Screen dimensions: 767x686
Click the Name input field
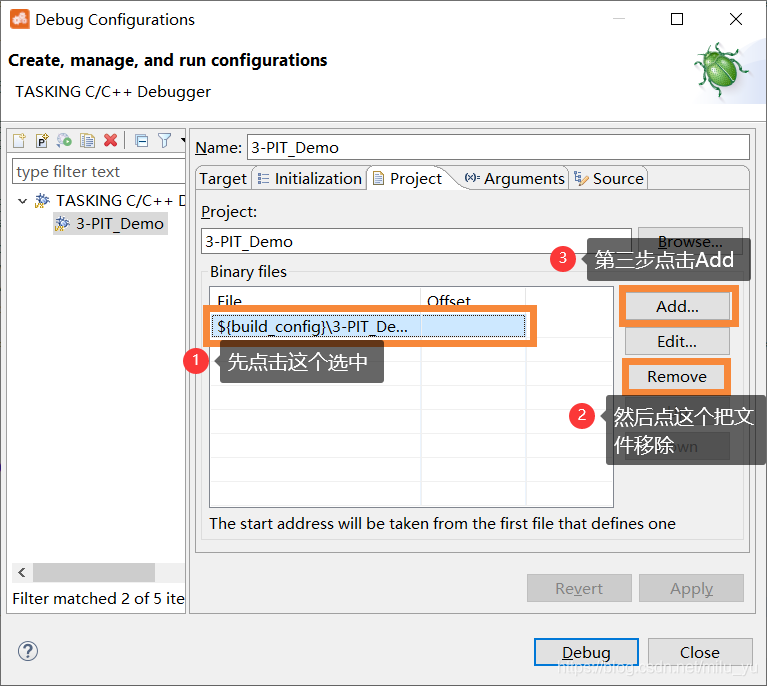[498, 147]
